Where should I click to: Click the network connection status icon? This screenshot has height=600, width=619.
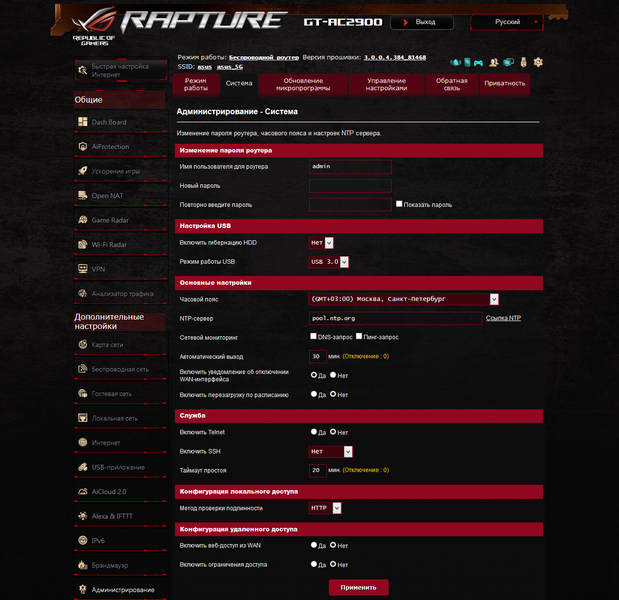pos(508,62)
